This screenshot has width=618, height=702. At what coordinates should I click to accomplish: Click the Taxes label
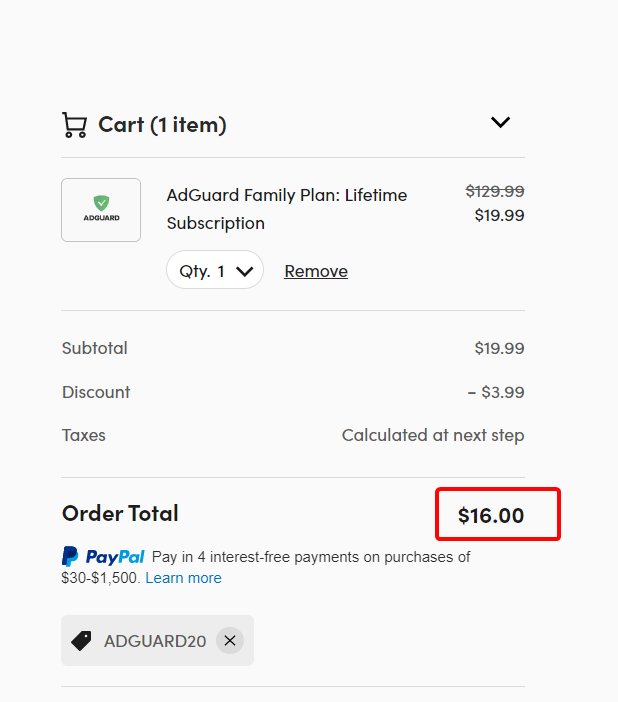click(84, 435)
